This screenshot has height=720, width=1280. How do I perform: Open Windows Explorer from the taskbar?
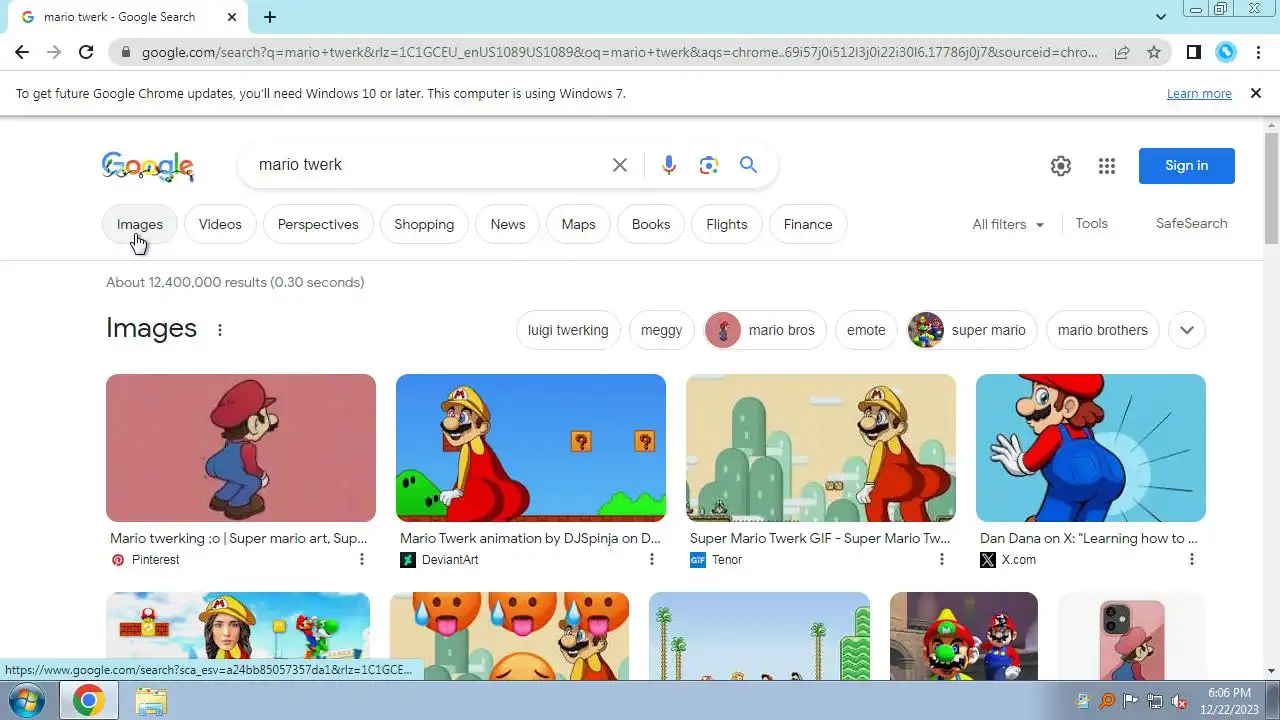click(151, 701)
